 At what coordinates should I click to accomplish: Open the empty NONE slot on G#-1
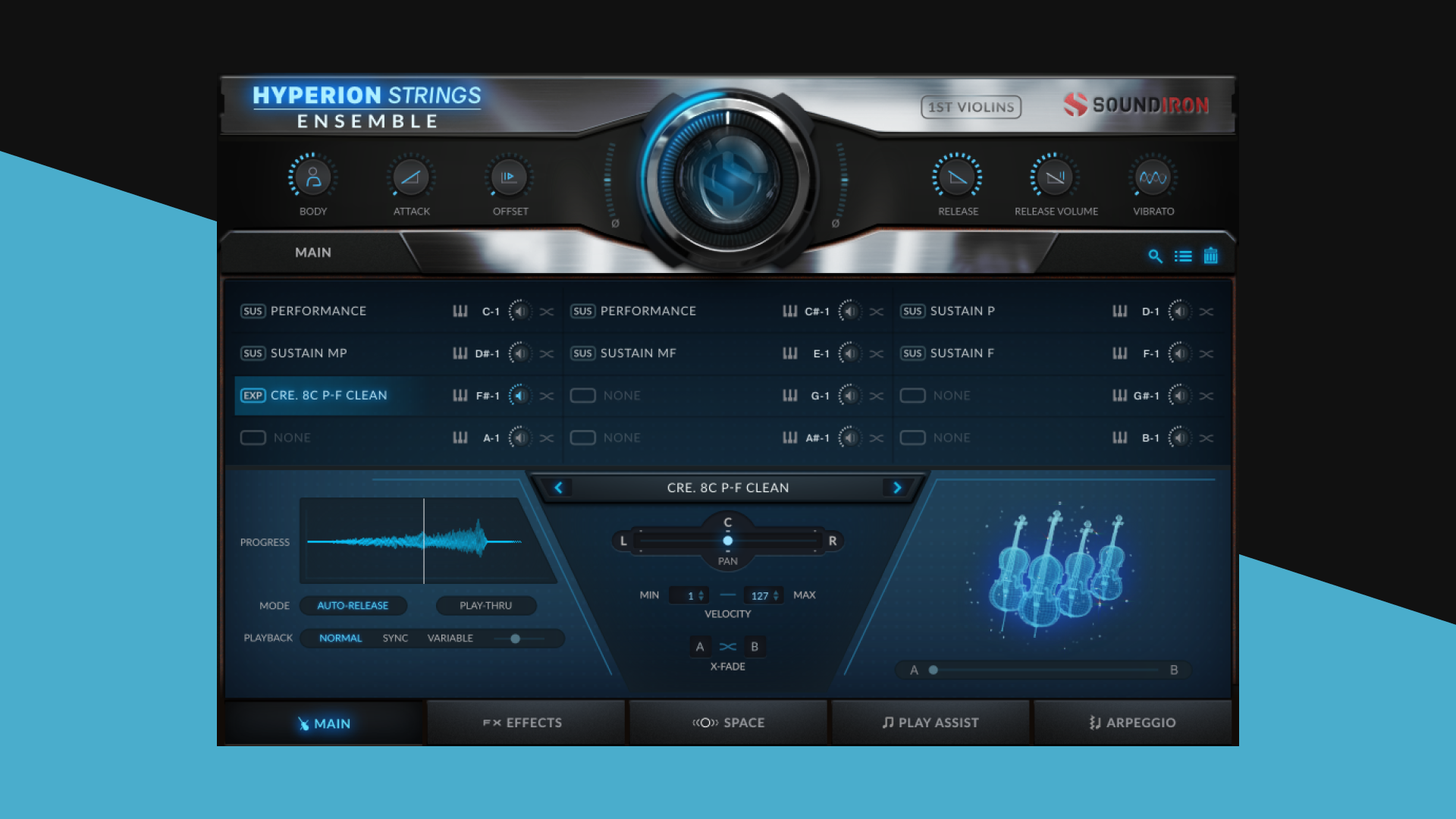click(952, 396)
